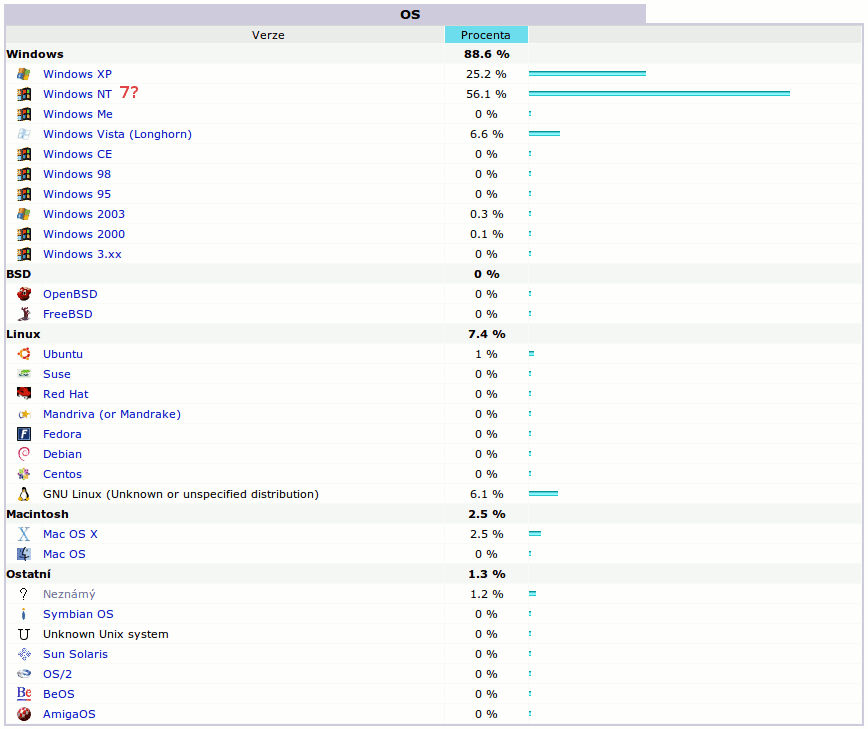Click the Suse logo icon
The width and height of the screenshot is (868, 729).
24,374
